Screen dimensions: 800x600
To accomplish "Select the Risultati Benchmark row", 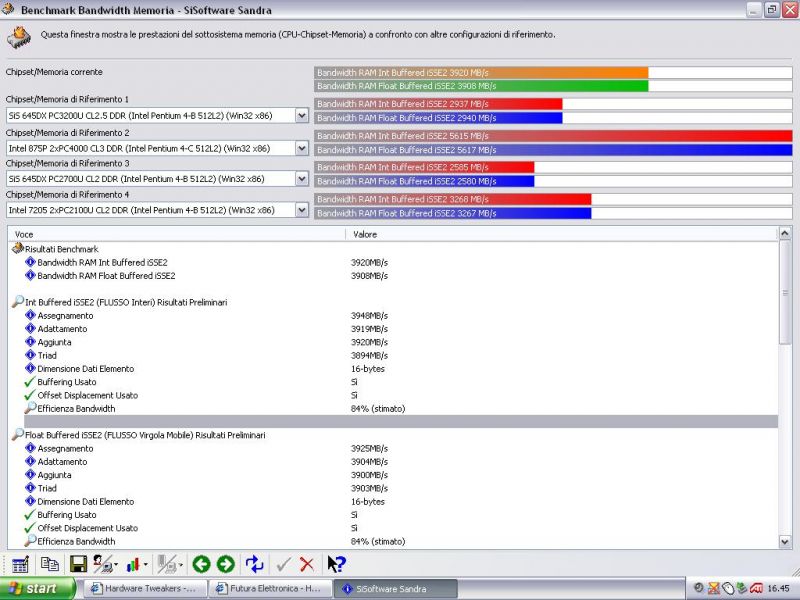I will tap(393, 249).
